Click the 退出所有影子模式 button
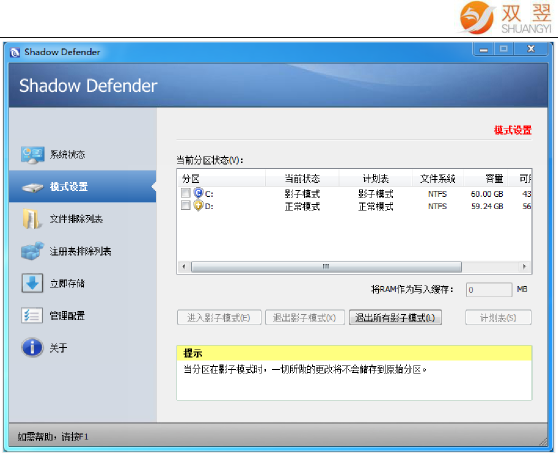 click(395, 317)
